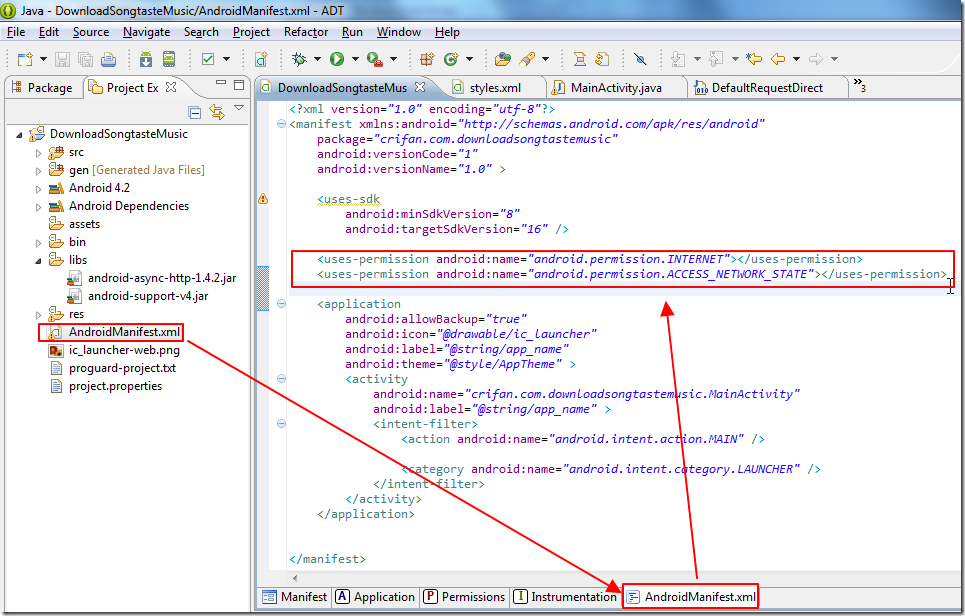Image resolution: width=965 pixels, height=616 pixels.
Task: Collapse the libs folder
Action: tap(38, 261)
